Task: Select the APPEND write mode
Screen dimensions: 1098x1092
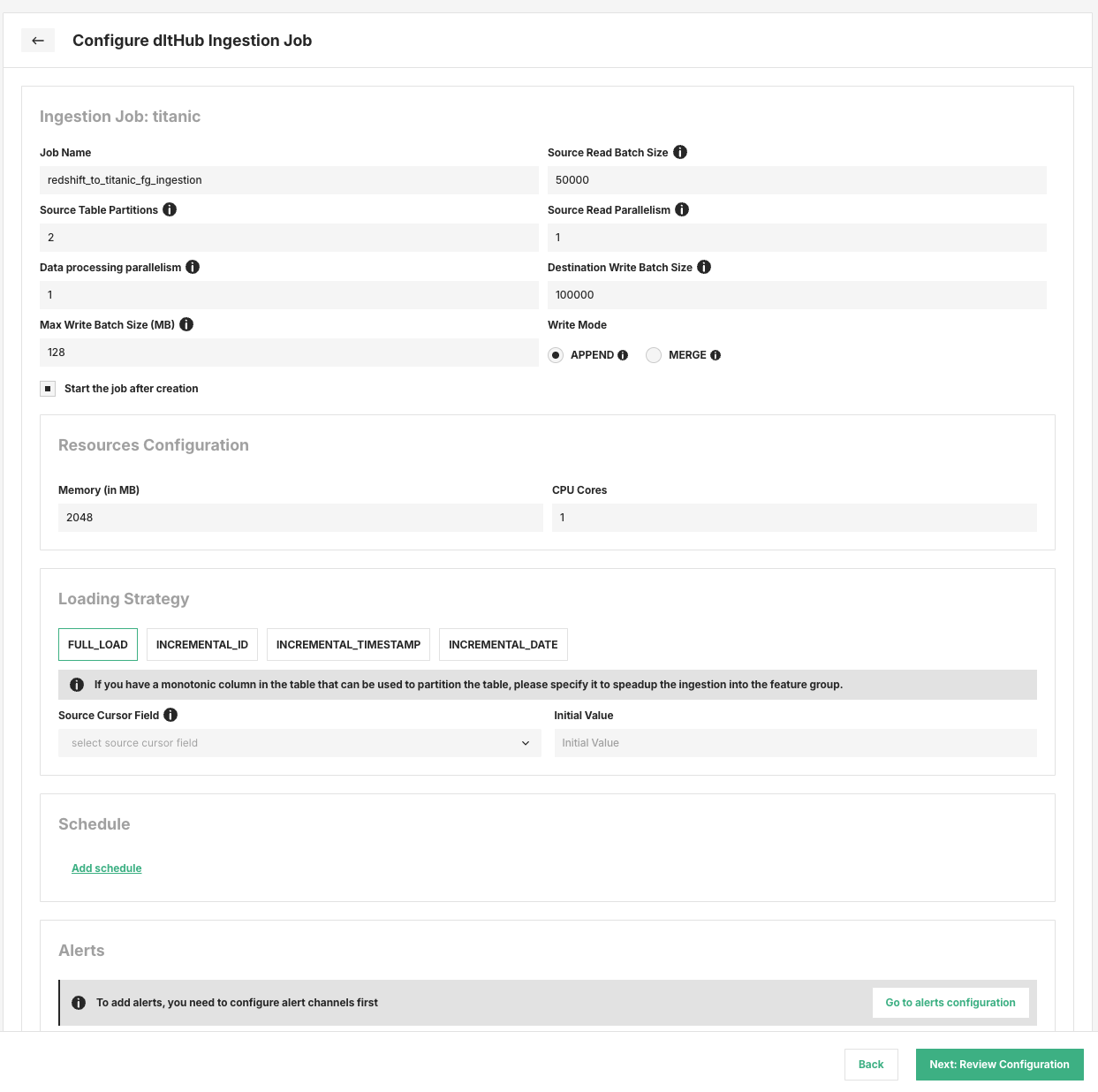Action: tap(556, 354)
